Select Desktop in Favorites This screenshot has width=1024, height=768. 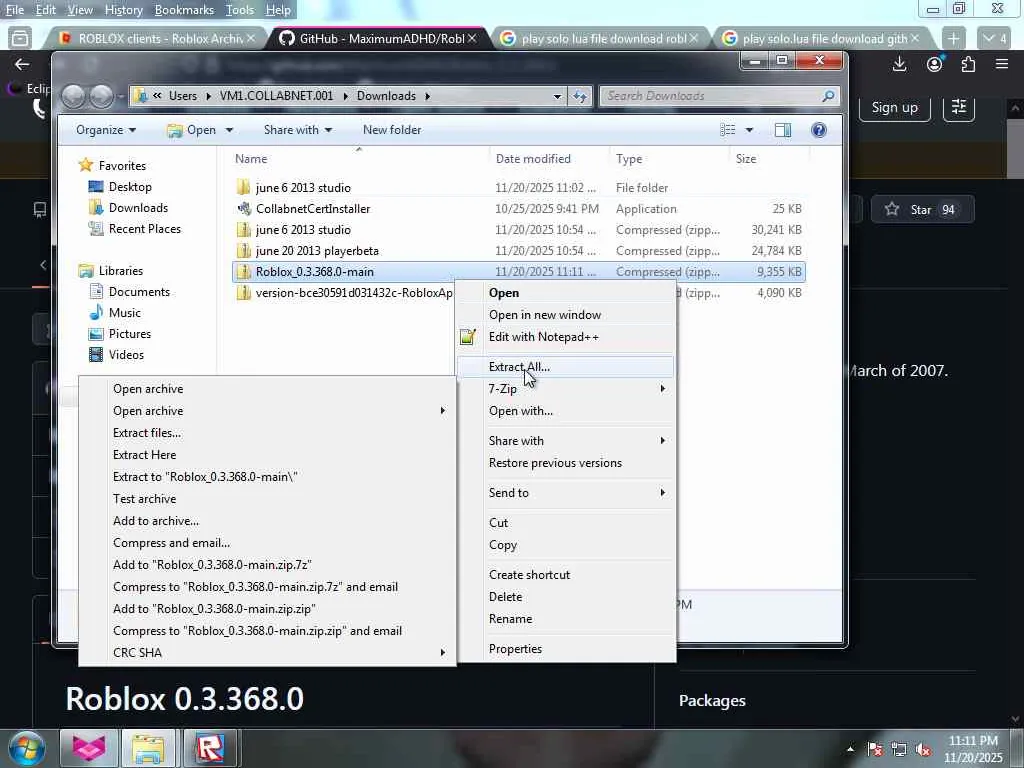(129, 187)
